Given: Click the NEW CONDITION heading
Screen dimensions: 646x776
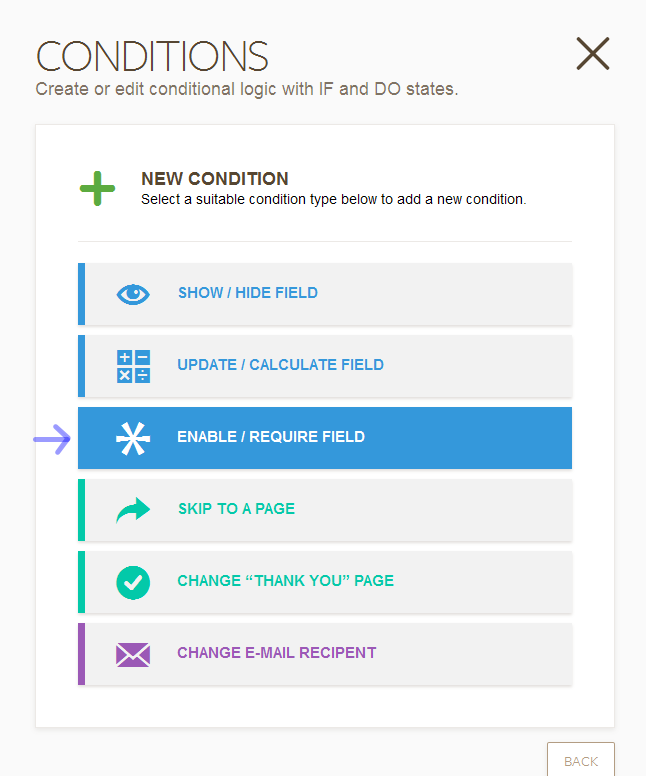Looking at the screenshot, I should (x=215, y=179).
